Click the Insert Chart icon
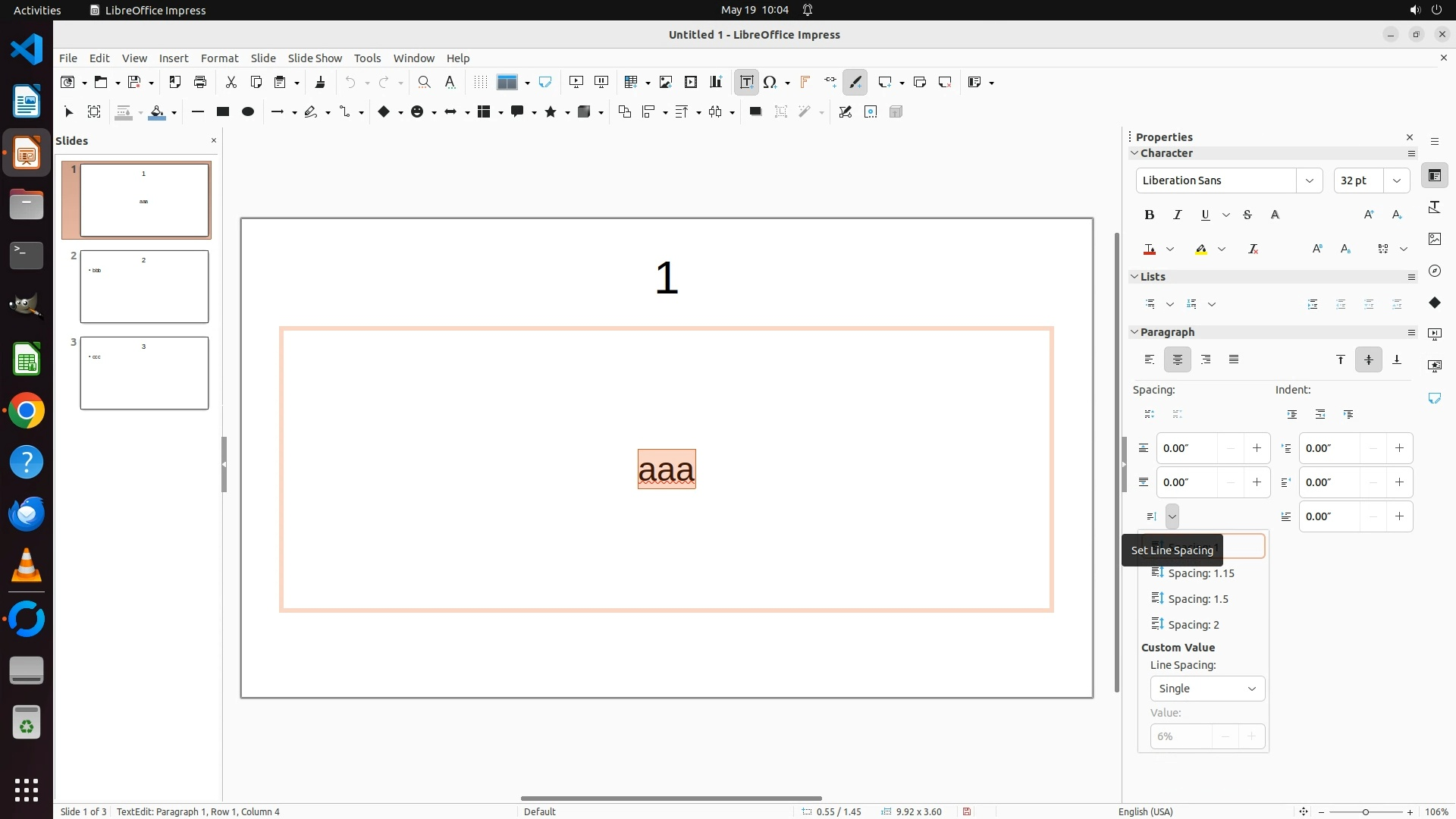Screen dimensions: 1456x819 tap(715, 82)
